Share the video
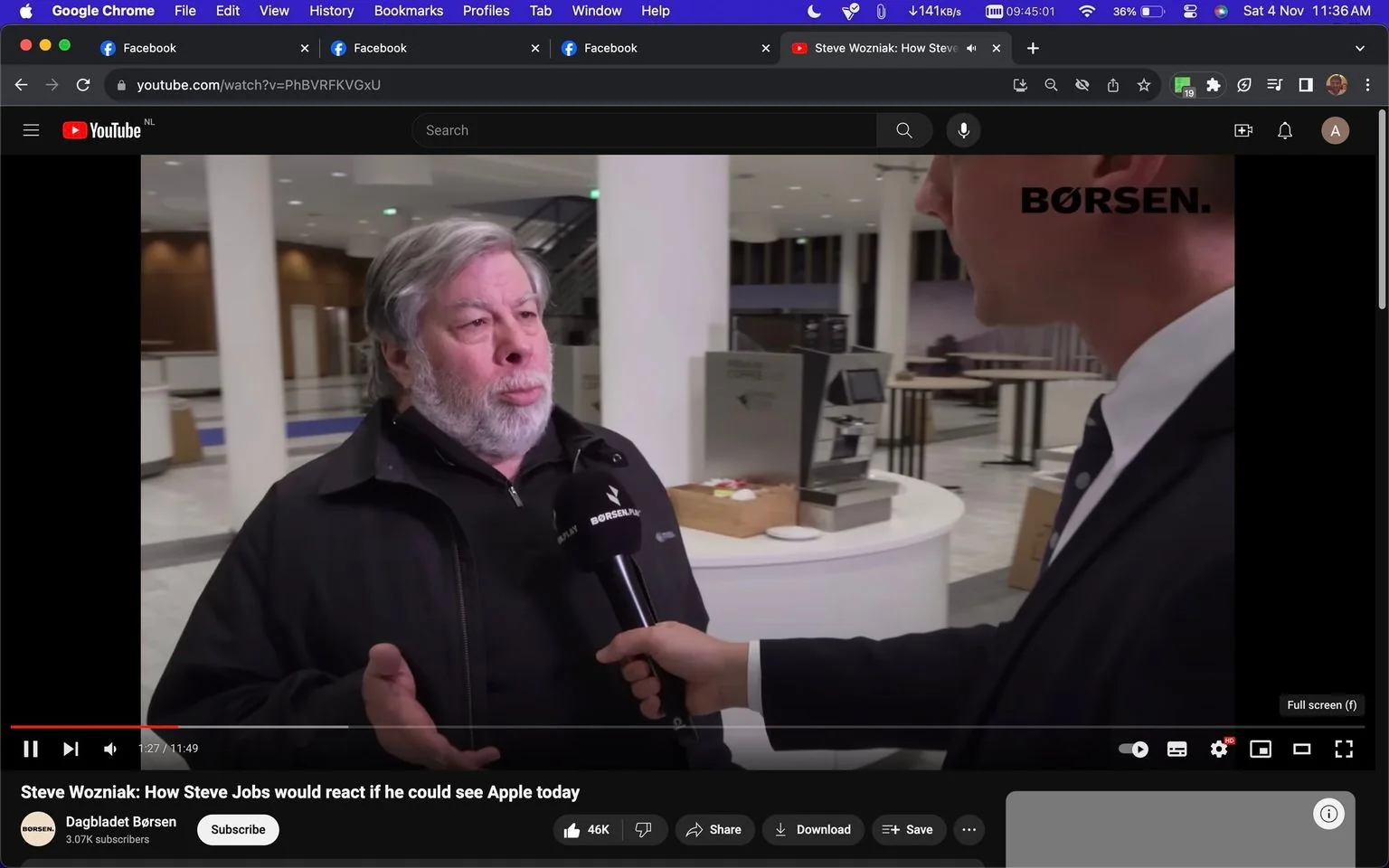 pyautogui.click(x=714, y=830)
